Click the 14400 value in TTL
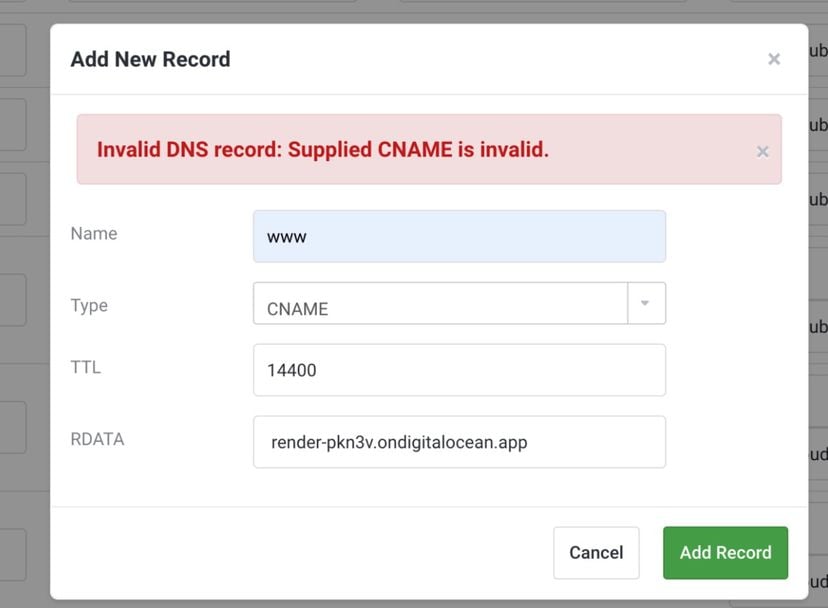 tap(291, 371)
